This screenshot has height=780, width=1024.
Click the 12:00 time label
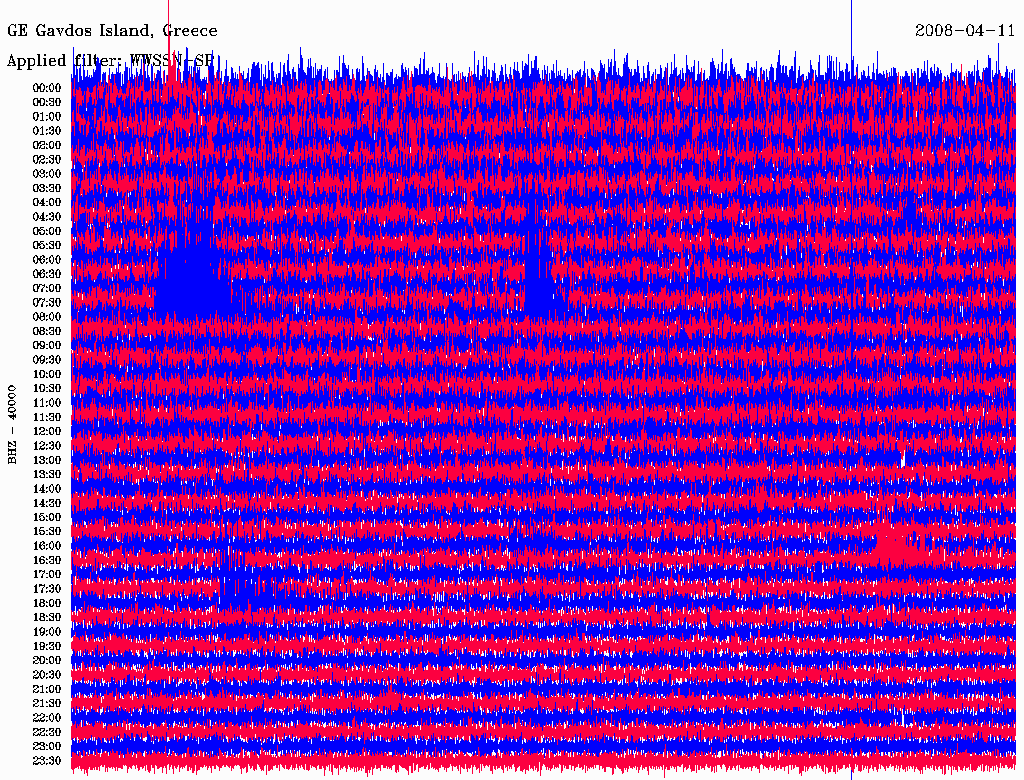click(x=47, y=432)
